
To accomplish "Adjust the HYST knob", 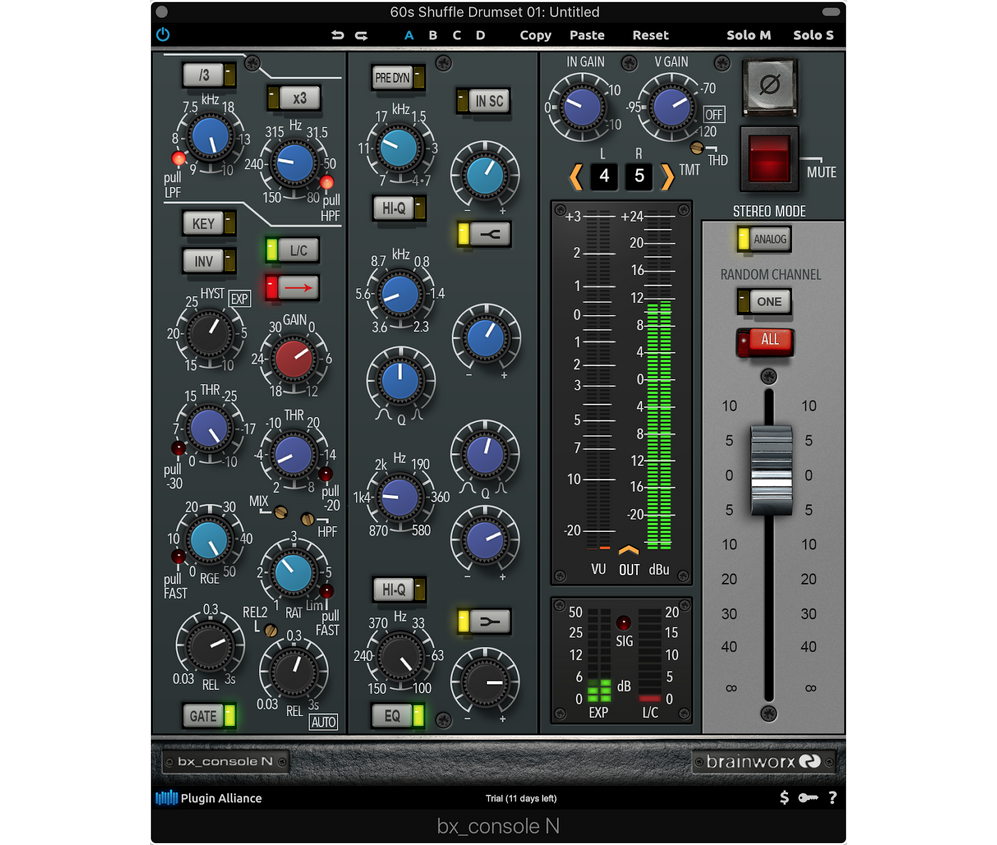I will pos(209,333).
